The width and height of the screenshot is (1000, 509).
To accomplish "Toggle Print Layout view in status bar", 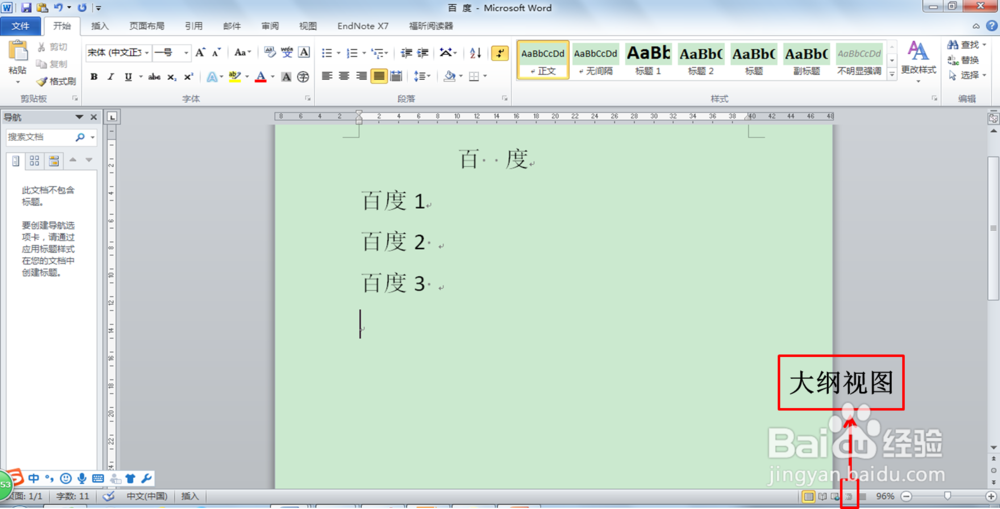I will [809, 496].
